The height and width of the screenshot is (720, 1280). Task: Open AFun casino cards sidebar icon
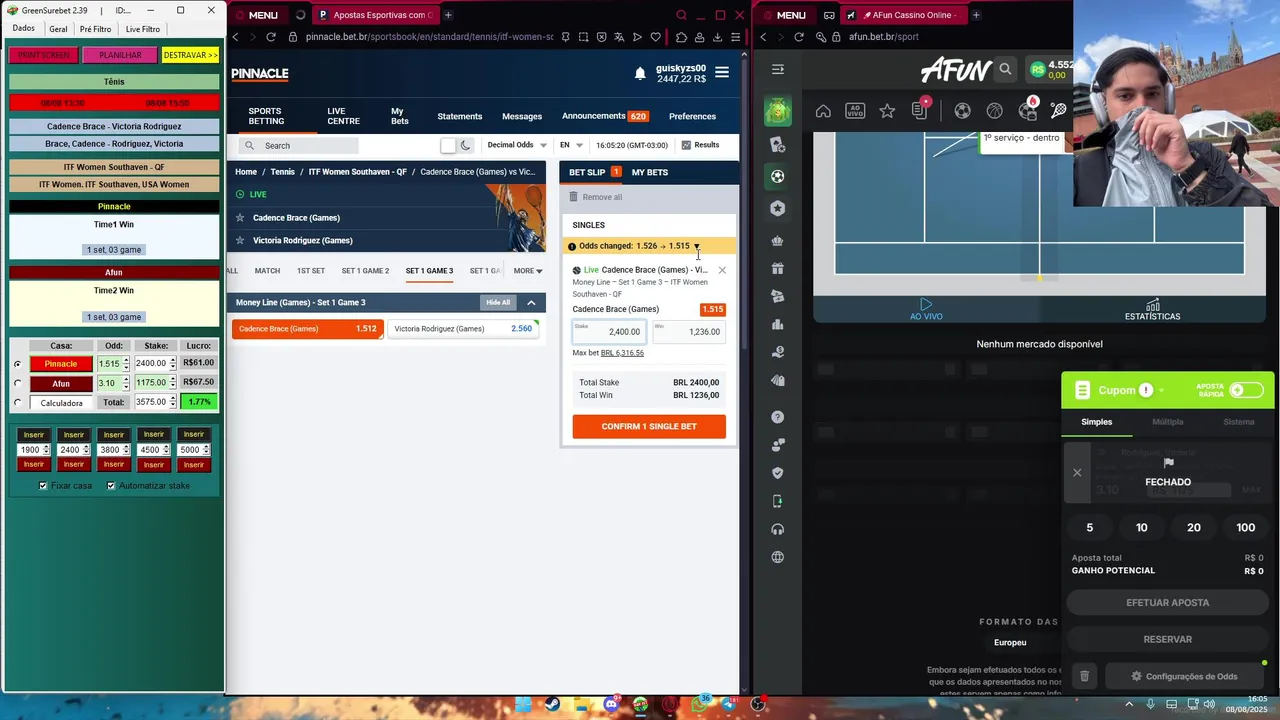pos(778,144)
